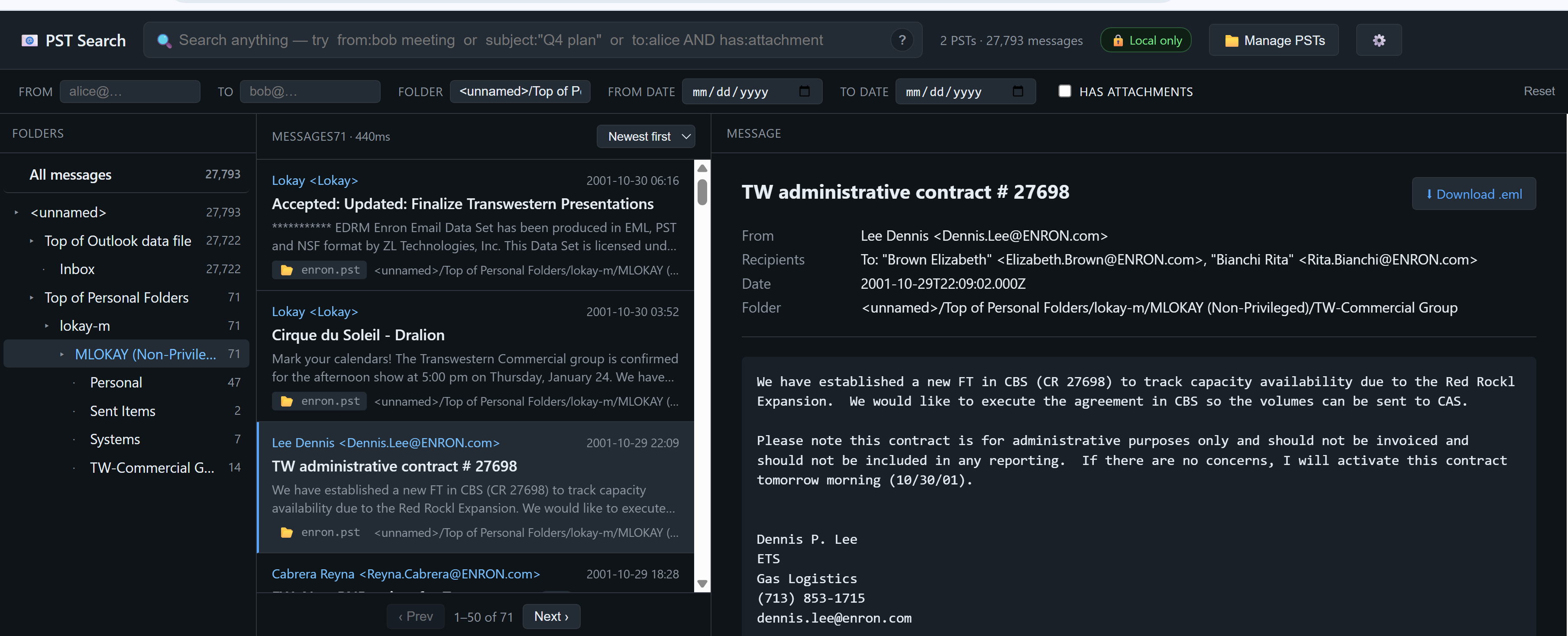Viewport: 1568px width, 636px height.
Task: Collapse the Top of Outlook data file arrow
Action: 32,241
